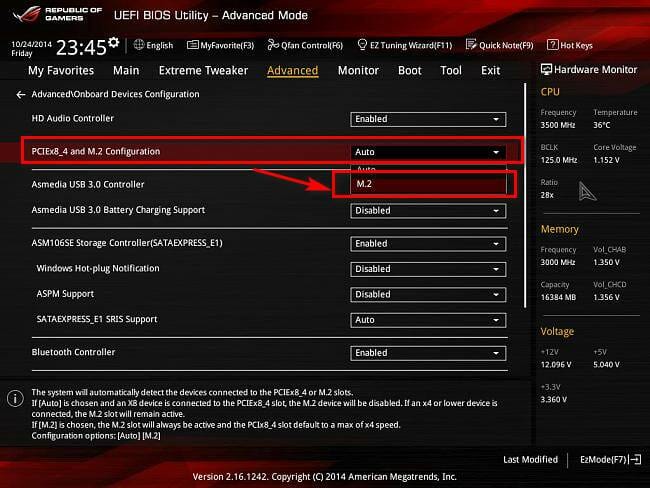Open SATAEXPRESS_E1 SRIS Support dropdown
The image size is (650, 488).
428,320
